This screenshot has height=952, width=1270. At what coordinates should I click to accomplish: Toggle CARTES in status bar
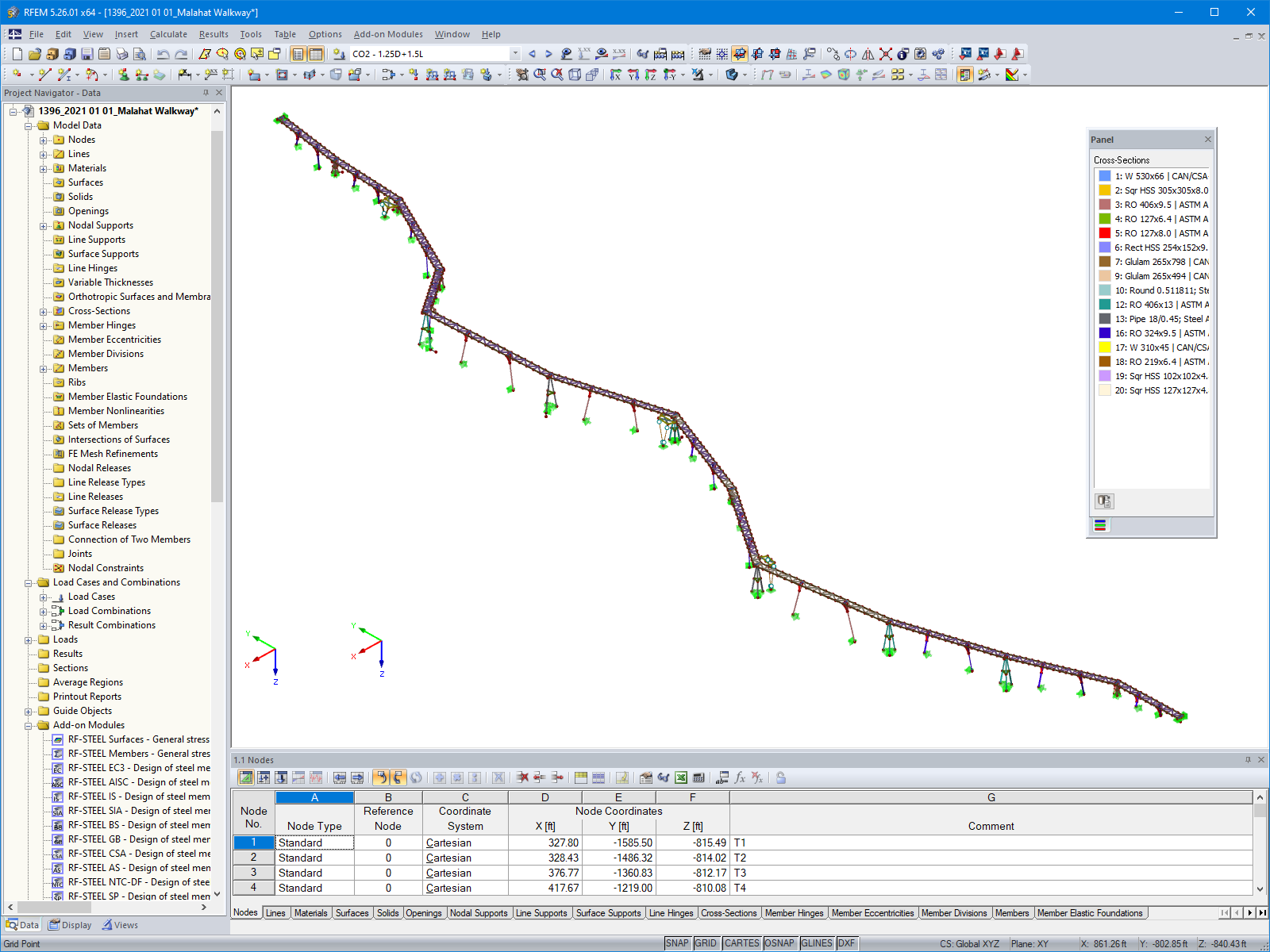pos(742,943)
